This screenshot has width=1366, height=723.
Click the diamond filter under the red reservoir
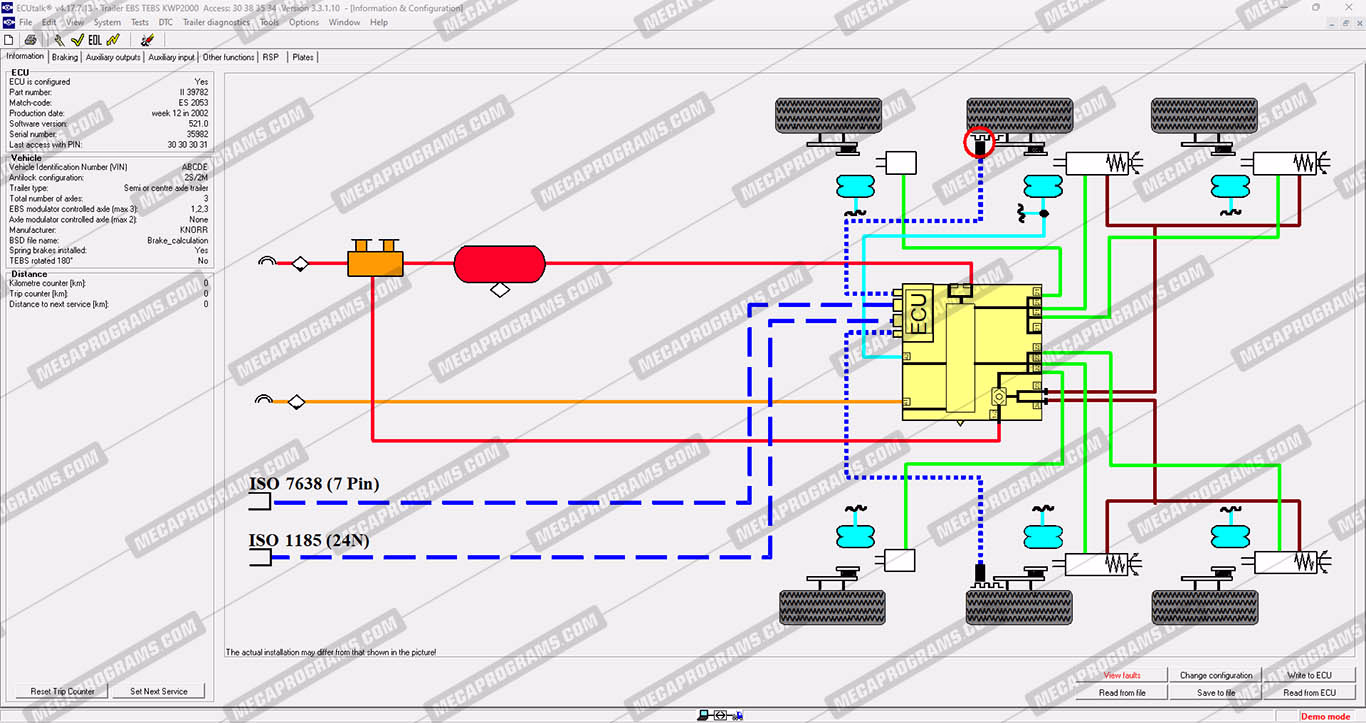[x=500, y=290]
